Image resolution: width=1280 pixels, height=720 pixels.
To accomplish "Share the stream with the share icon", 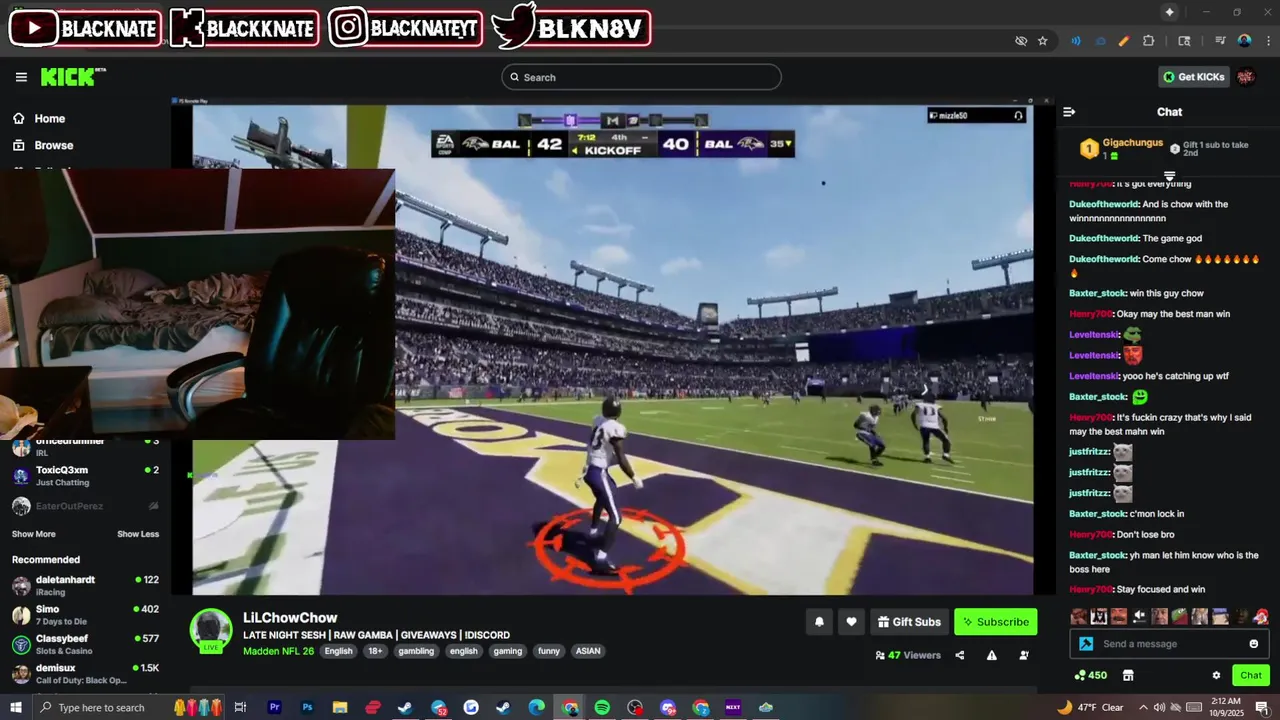I will coord(960,655).
